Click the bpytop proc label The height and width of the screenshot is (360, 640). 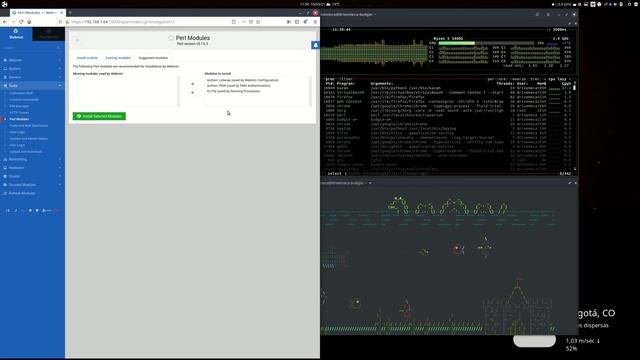pyautogui.click(x=329, y=79)
